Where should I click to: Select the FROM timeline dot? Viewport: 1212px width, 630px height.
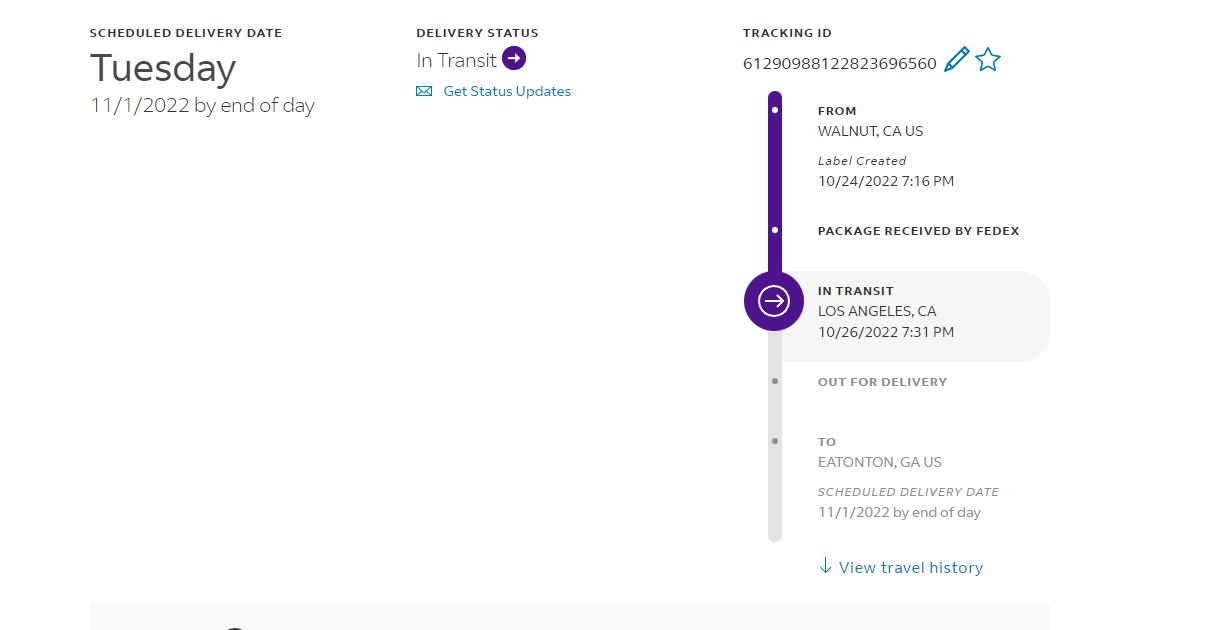[x=775, y=110]
